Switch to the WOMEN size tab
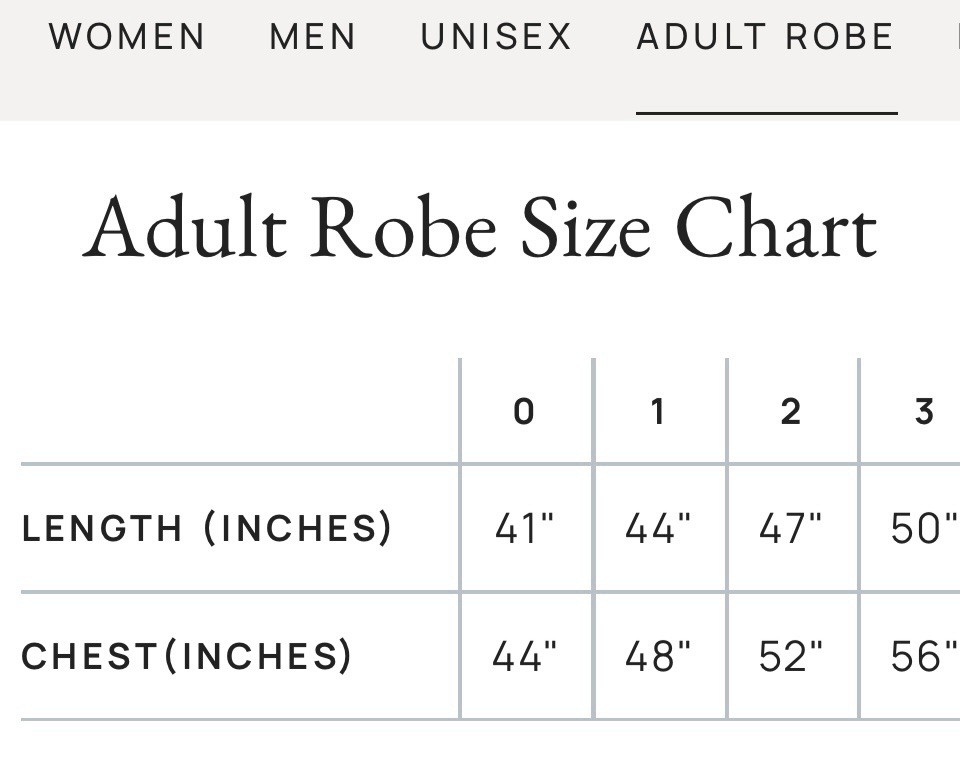 pos(127,37)
